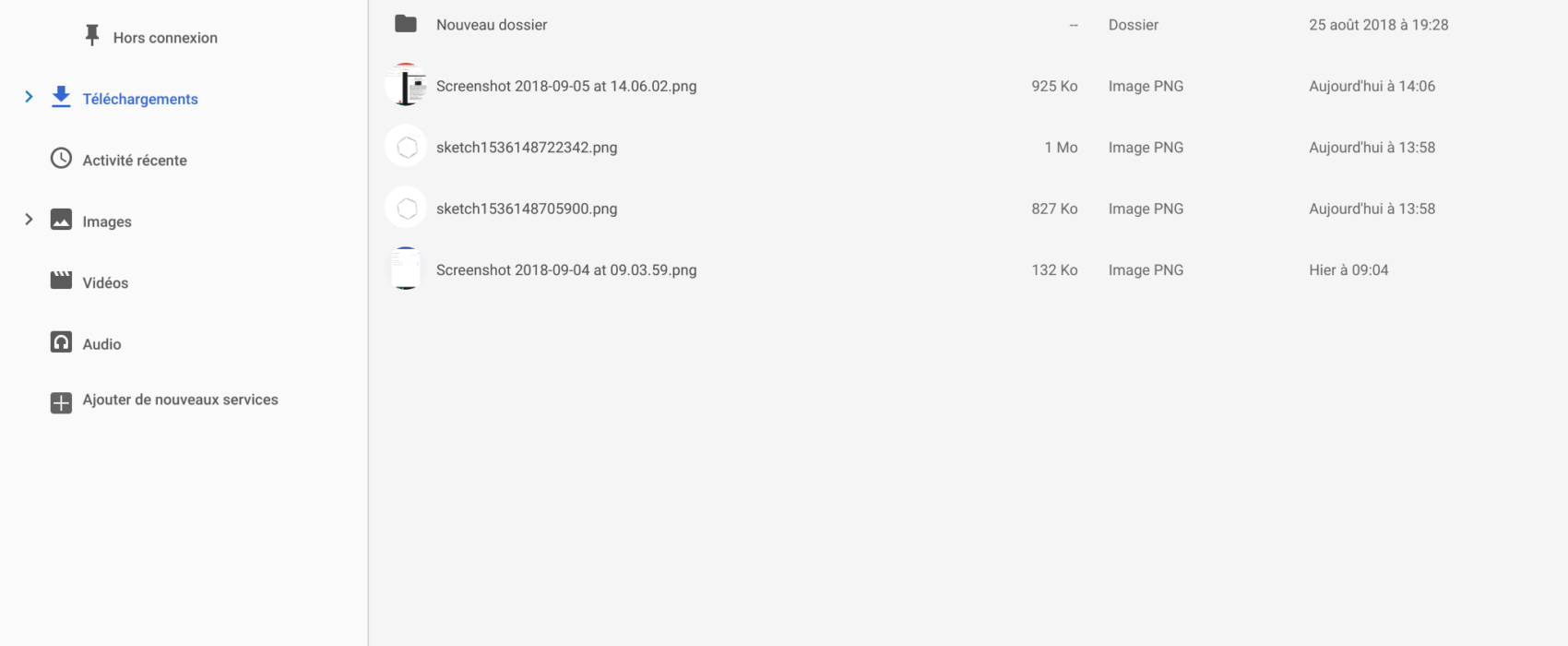This screenshot has height=646, width=1568.
Task: Select the Nouveau dossier row by its name
Action: pyautogui.click(x=492, y=25)
